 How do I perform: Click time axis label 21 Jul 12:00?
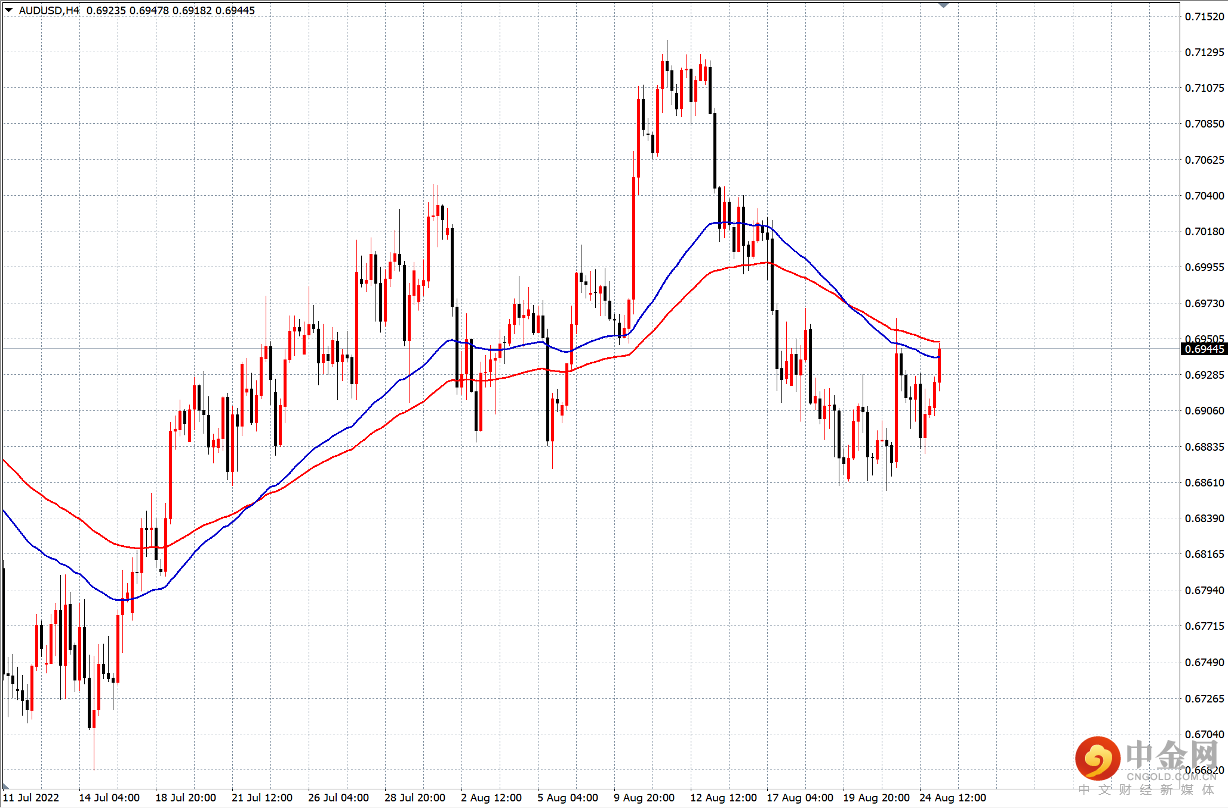tap(264, 797)
